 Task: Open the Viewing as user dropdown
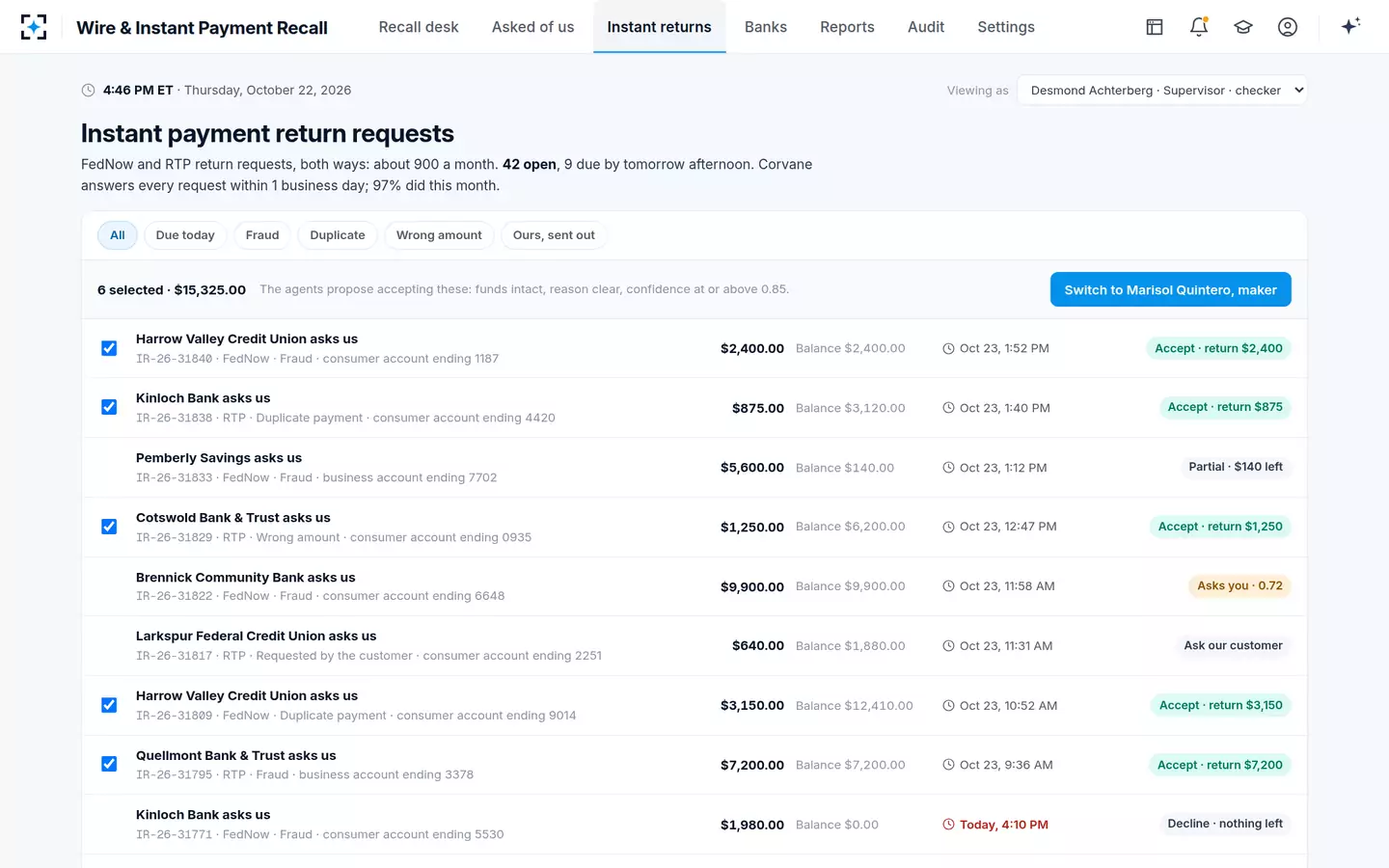point(1162,90)
